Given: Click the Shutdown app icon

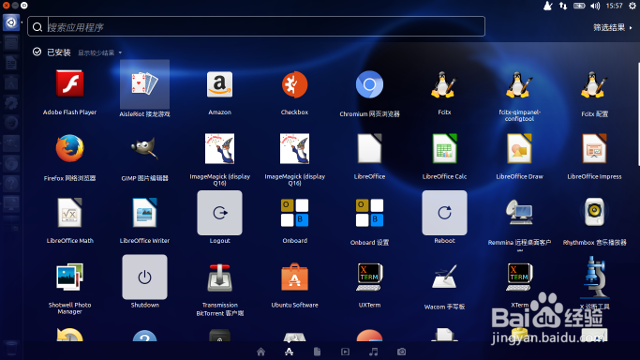Looking at the screenshot, I should (x=144, y=277).
